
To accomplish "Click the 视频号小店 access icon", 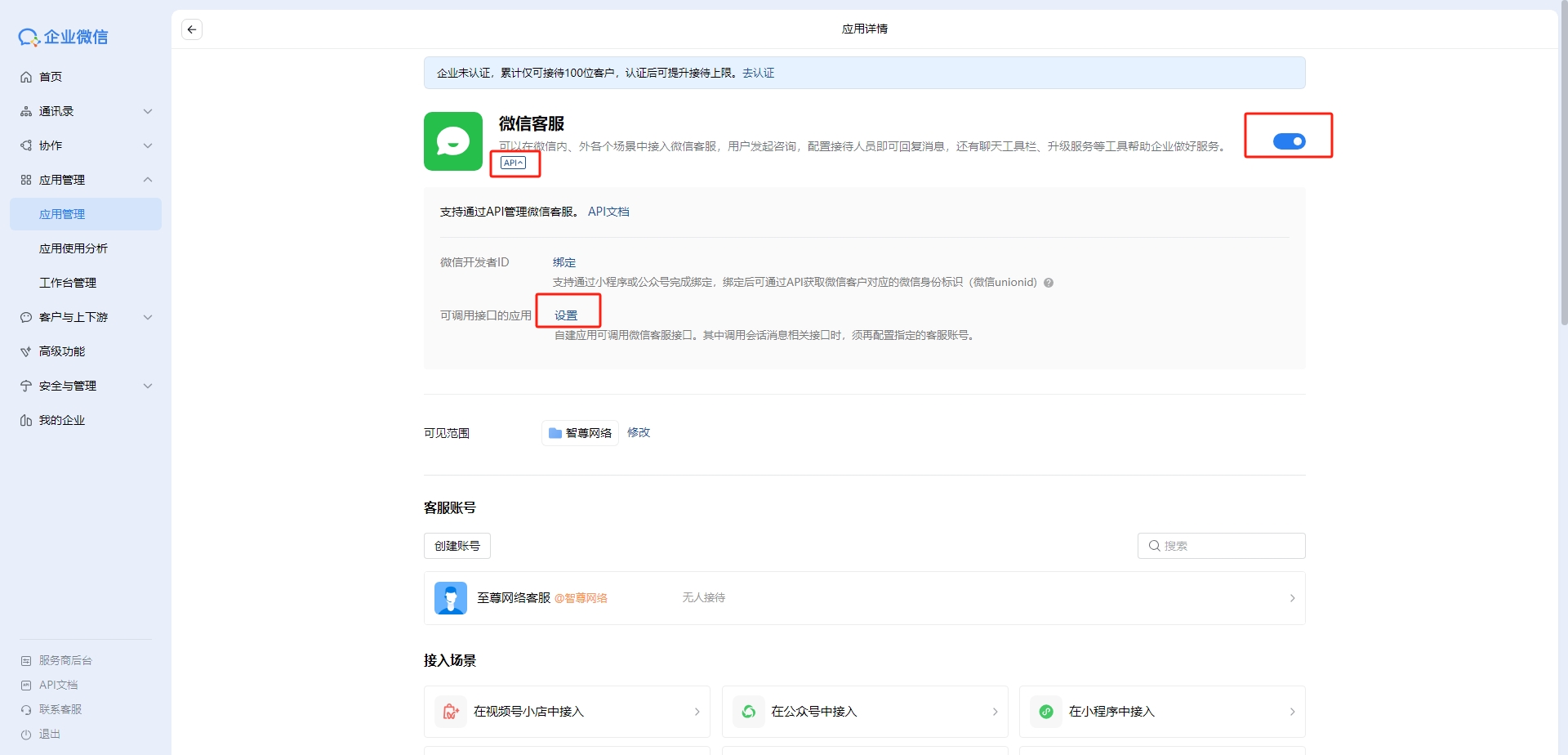I will [x=450, y=712].
